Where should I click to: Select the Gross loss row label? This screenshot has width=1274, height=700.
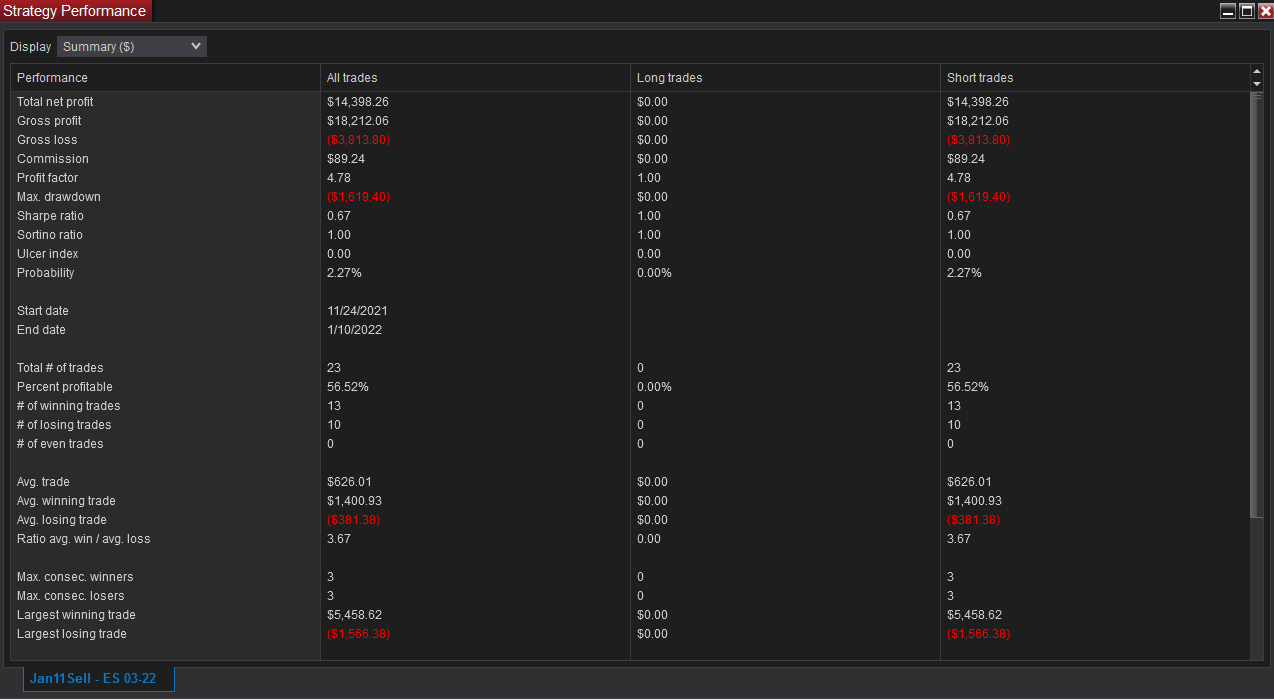(x=47, y=140)
